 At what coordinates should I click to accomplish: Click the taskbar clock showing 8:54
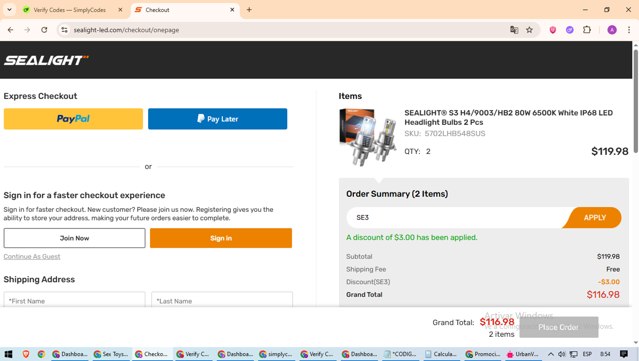(x=605, y=354)
